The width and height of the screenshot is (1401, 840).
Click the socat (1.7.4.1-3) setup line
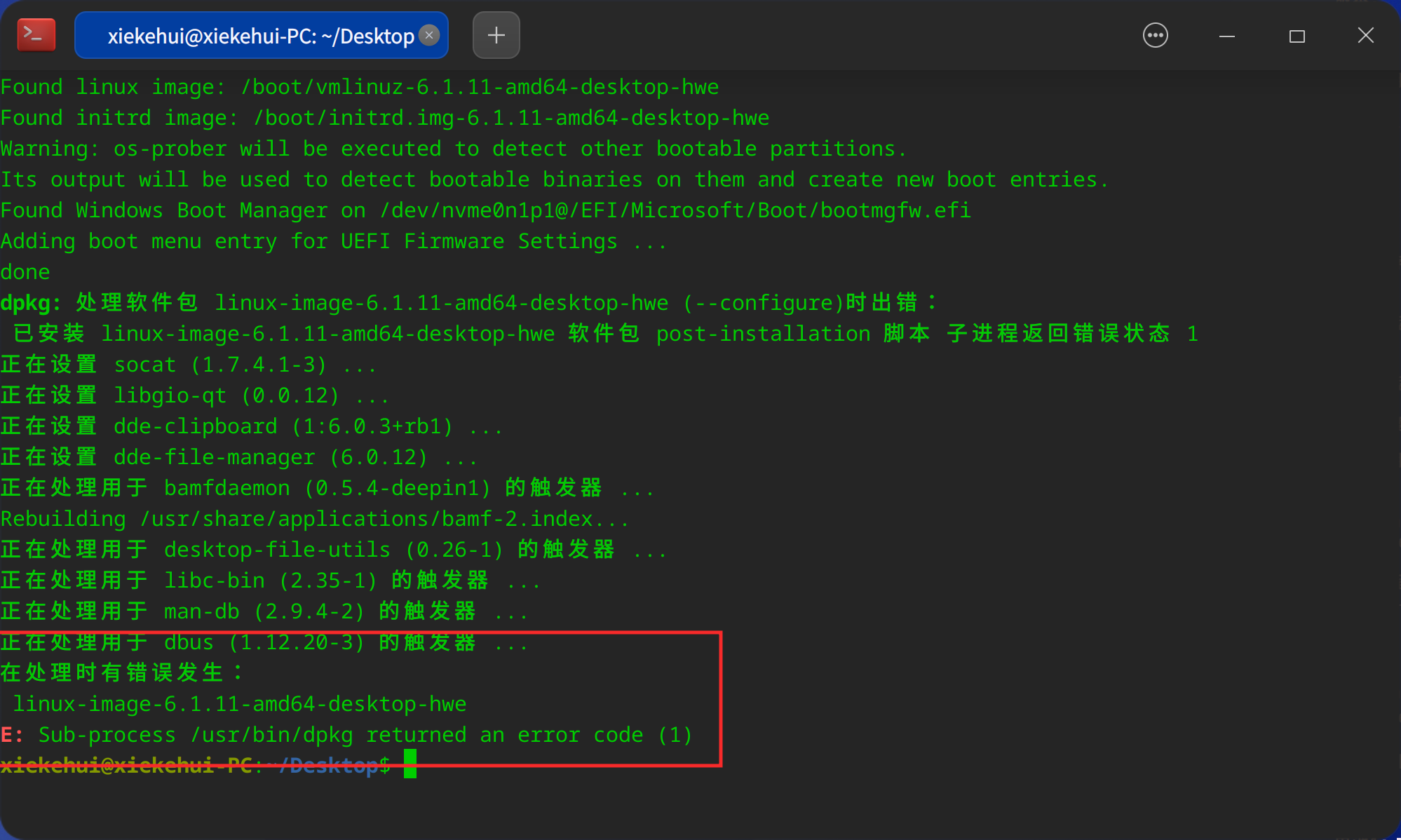[x=188, y=364]
